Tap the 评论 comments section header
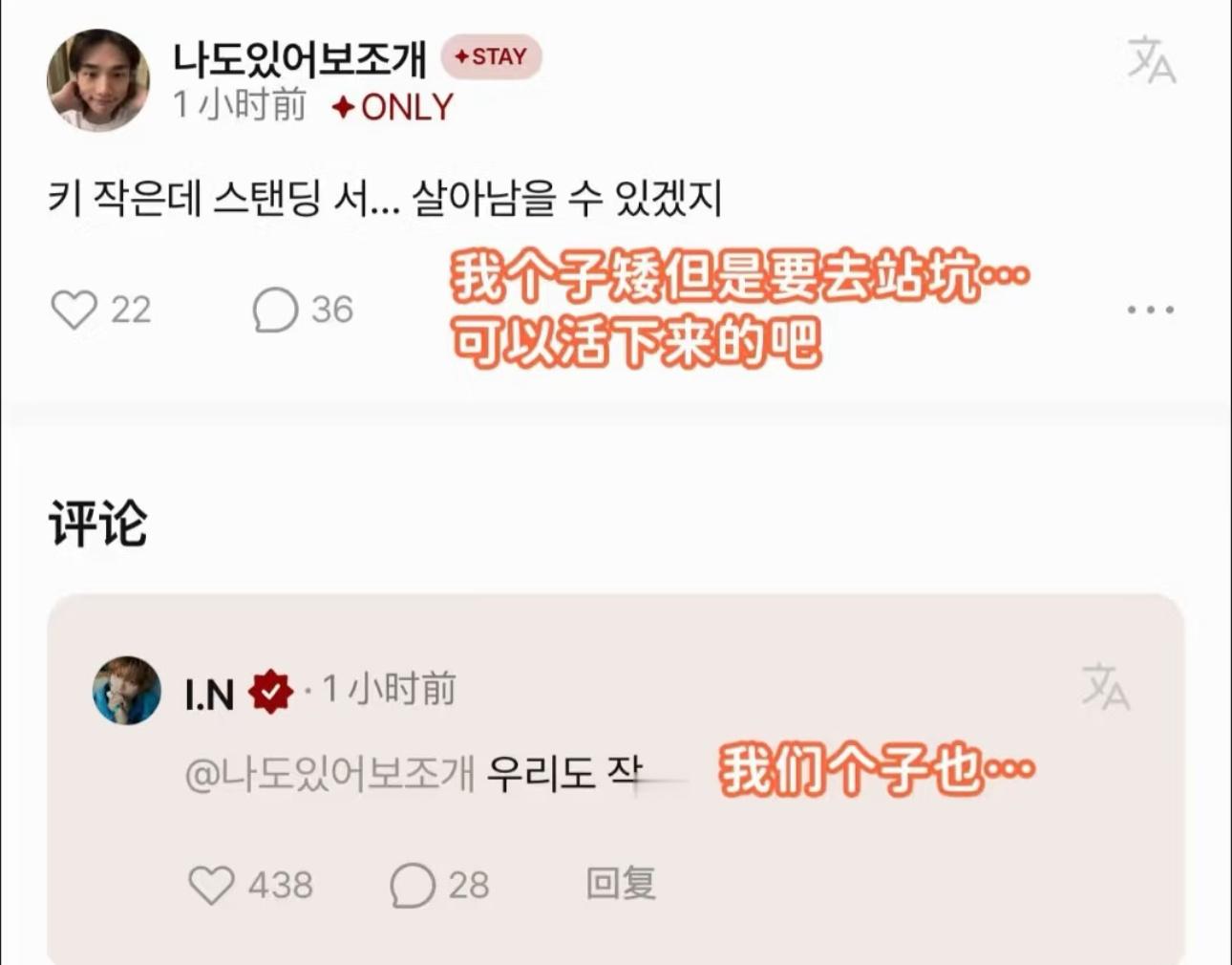The width and height of the screenshot is (1232, 965). pos(97,524)
